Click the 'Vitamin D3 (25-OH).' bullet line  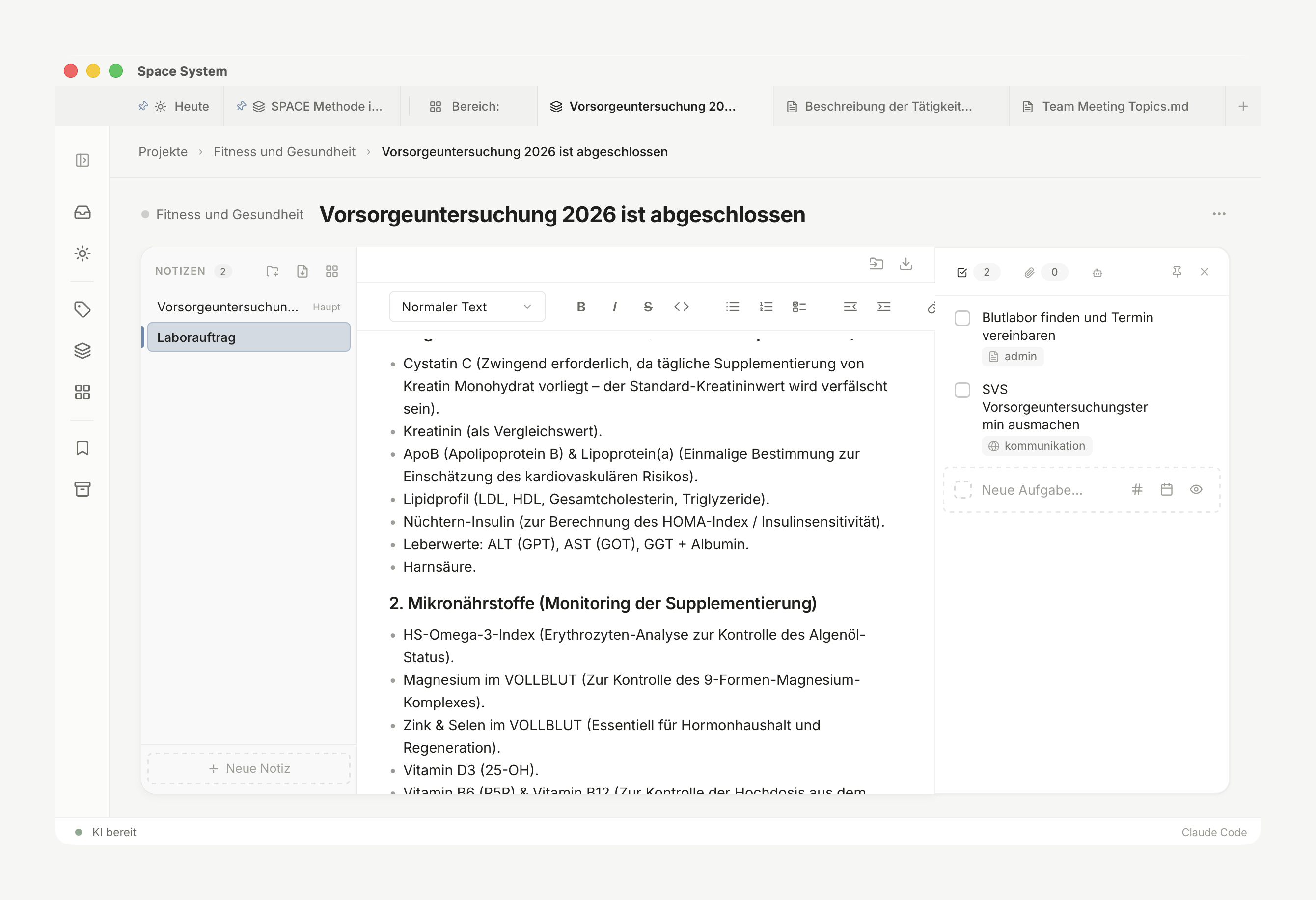coord(470,770)
